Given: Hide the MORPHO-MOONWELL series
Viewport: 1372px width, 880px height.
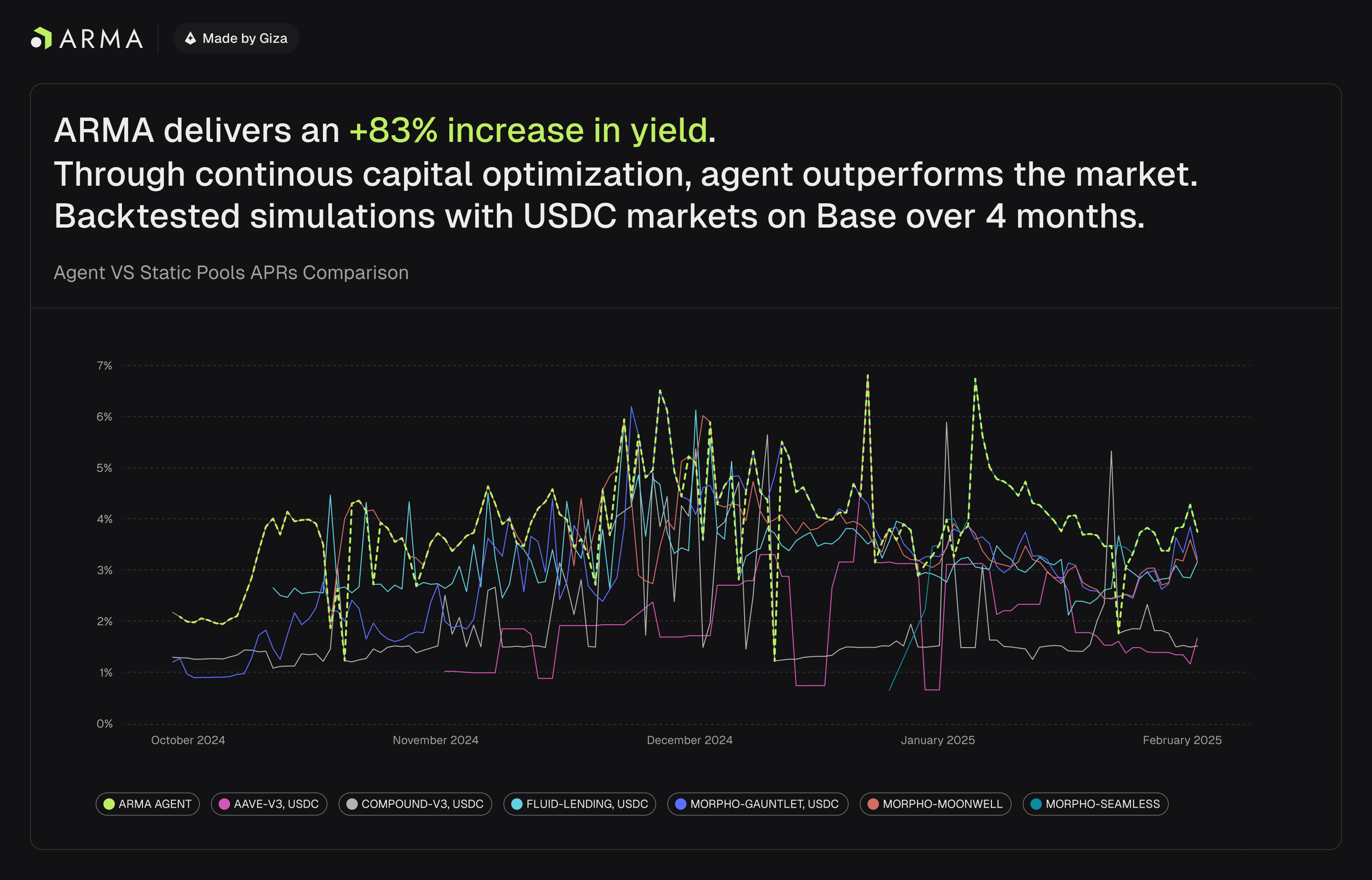Looking at the screenshot, I should click(x=935, y=804).
